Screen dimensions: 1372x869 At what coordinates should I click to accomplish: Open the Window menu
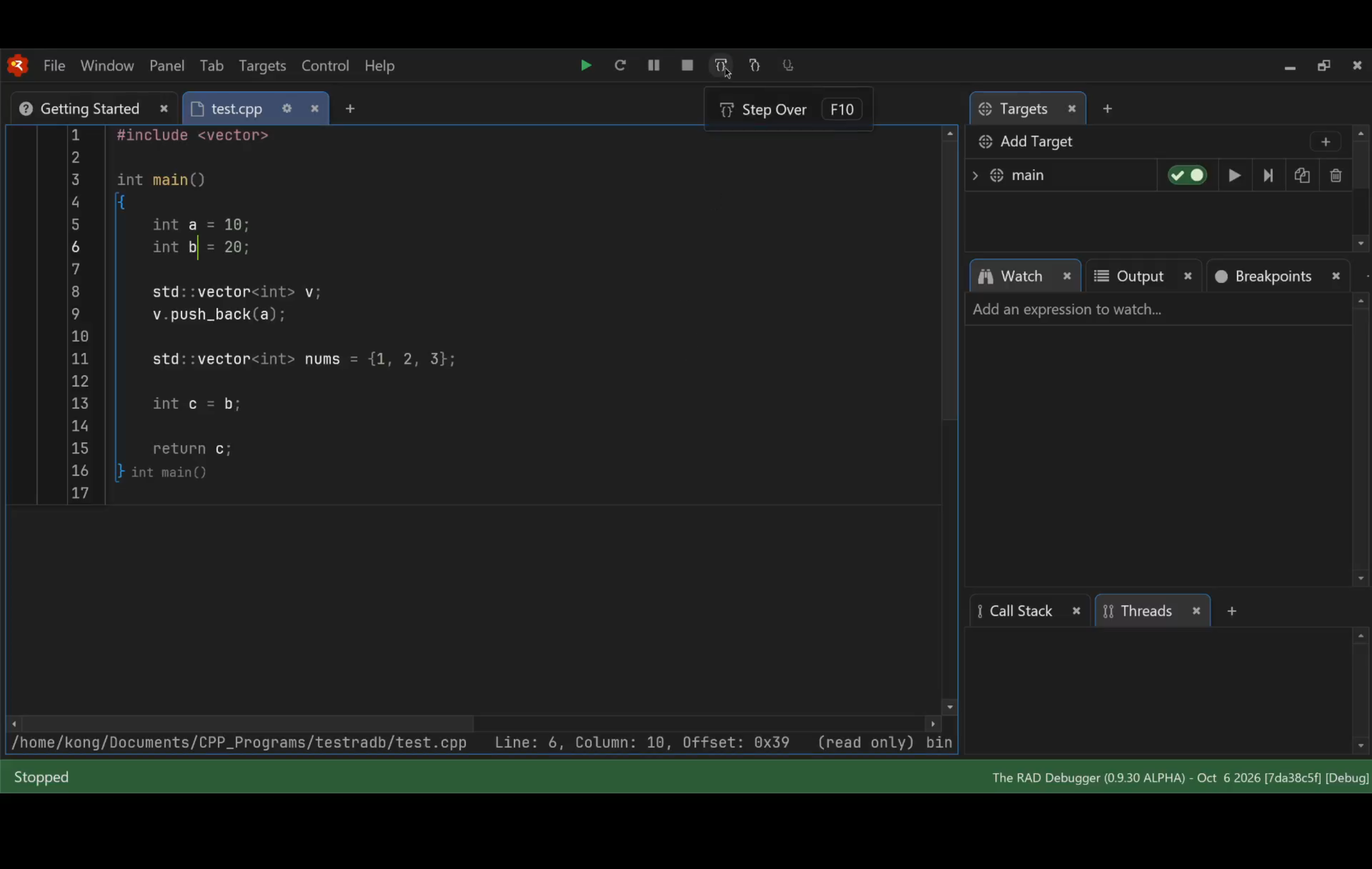(107, 66)
